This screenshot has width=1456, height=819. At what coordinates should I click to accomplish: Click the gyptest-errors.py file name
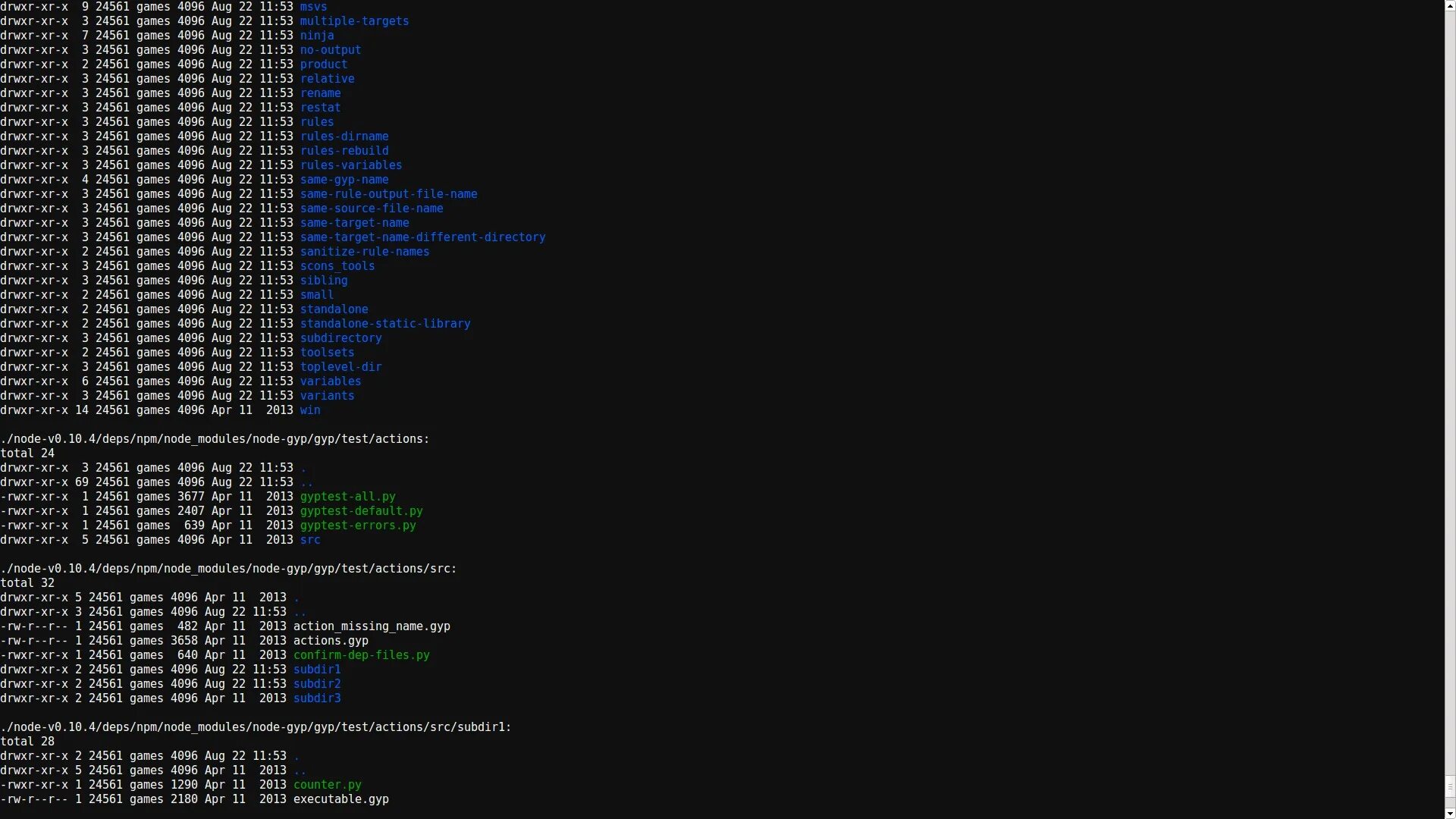tap(357, 526)
